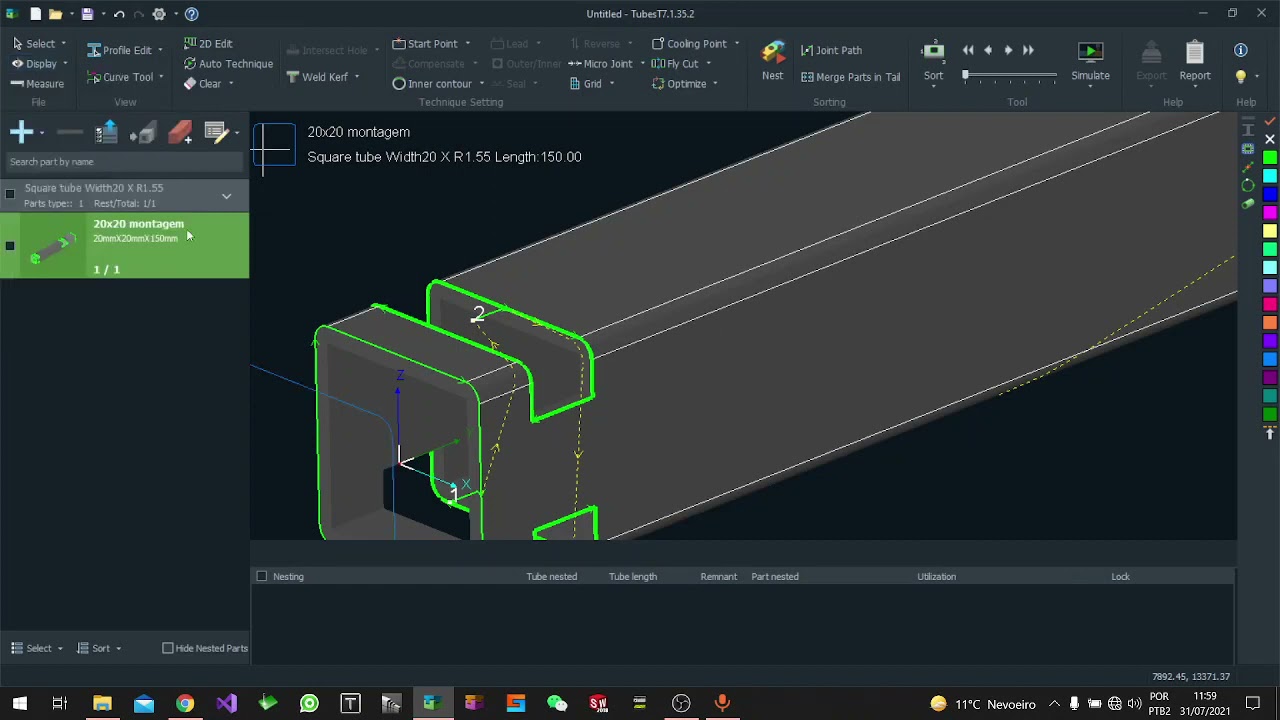This screenshot has width=1280, height=720.
Task: Click the 2D Edit button
Action: pyautogui.click(x=208, y=44)
